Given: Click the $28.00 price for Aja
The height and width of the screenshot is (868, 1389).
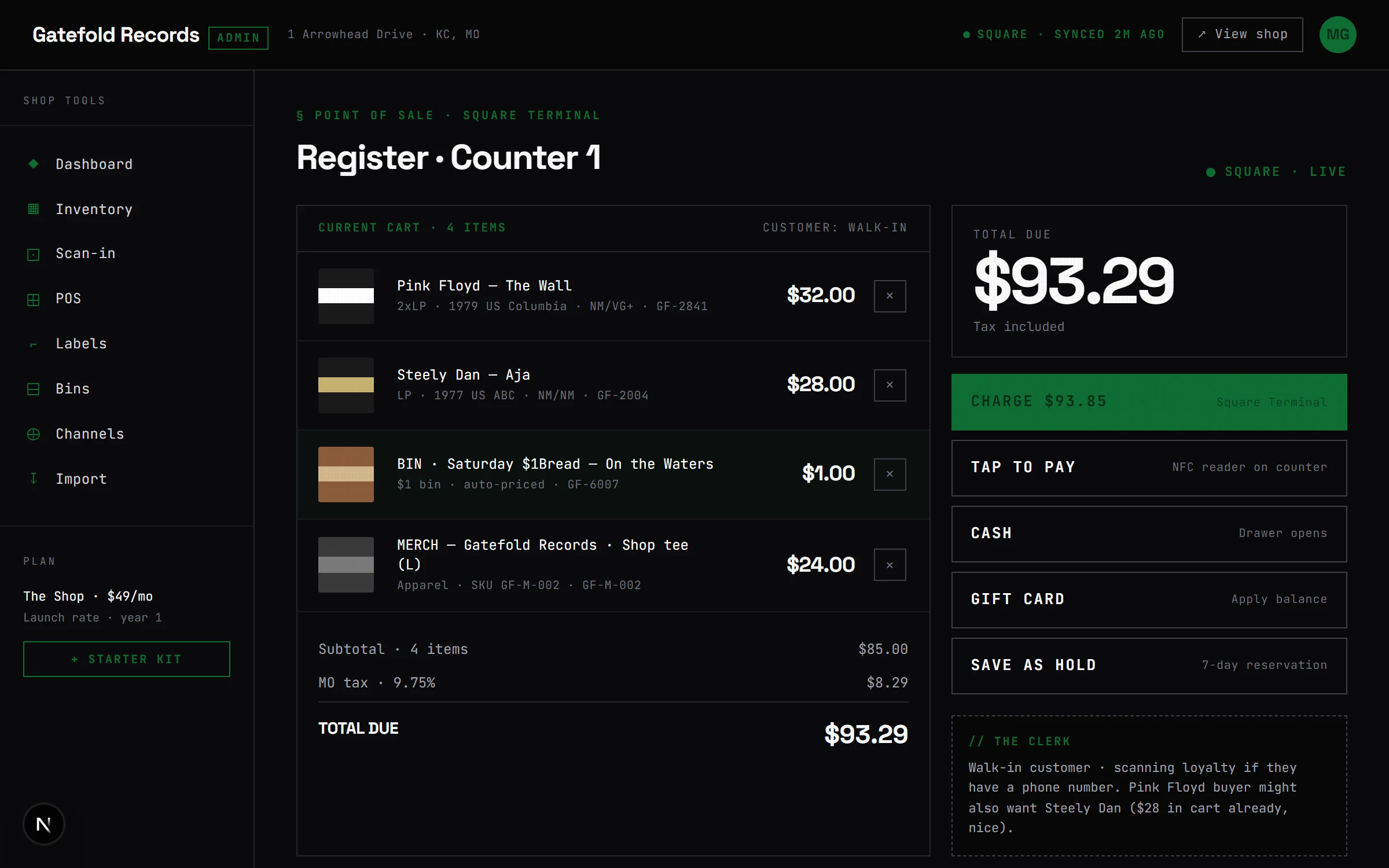Looking at the screenshot, I should pos(821,384).
